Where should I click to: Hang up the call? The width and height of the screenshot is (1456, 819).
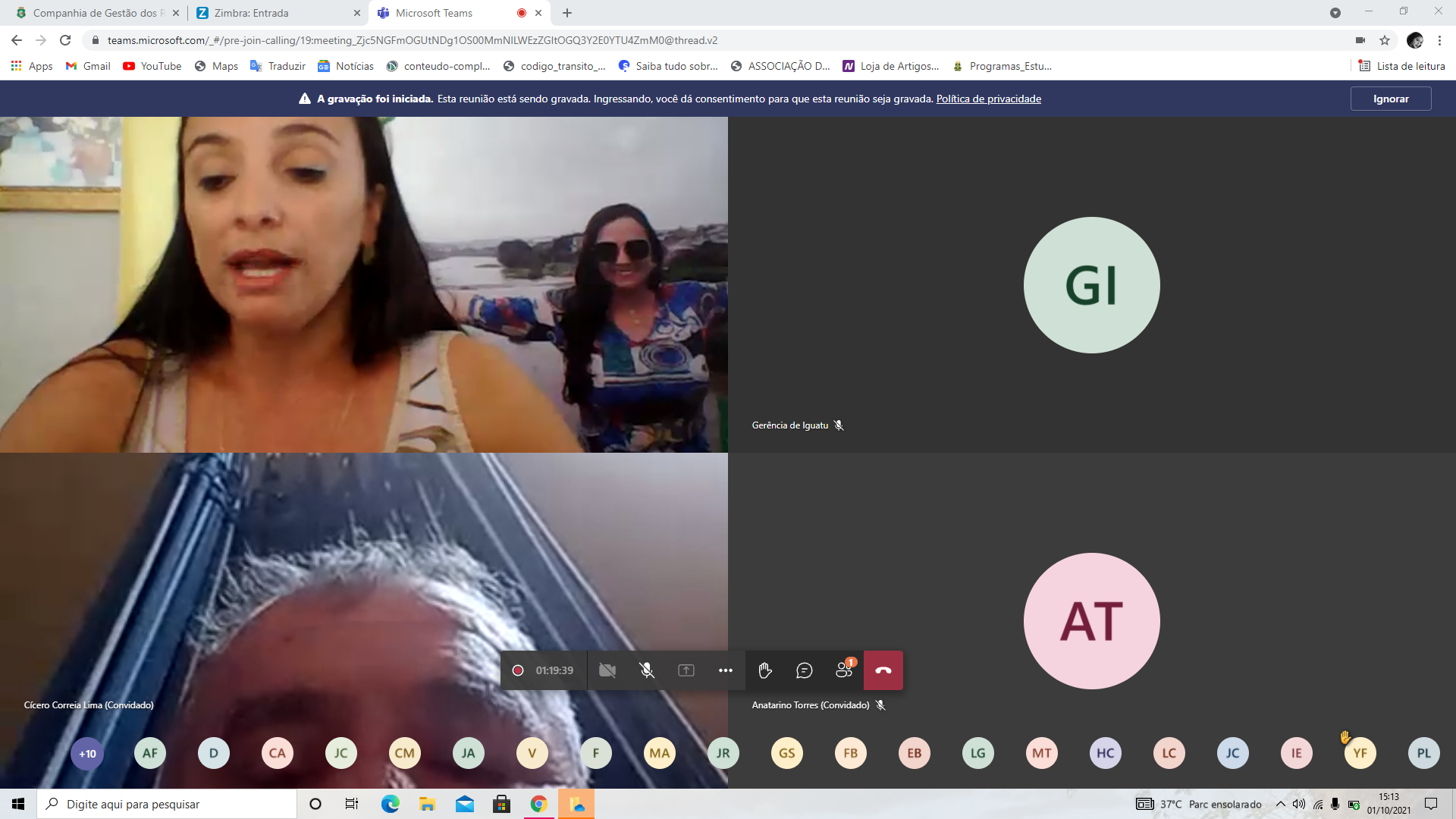tap(883, 670)
